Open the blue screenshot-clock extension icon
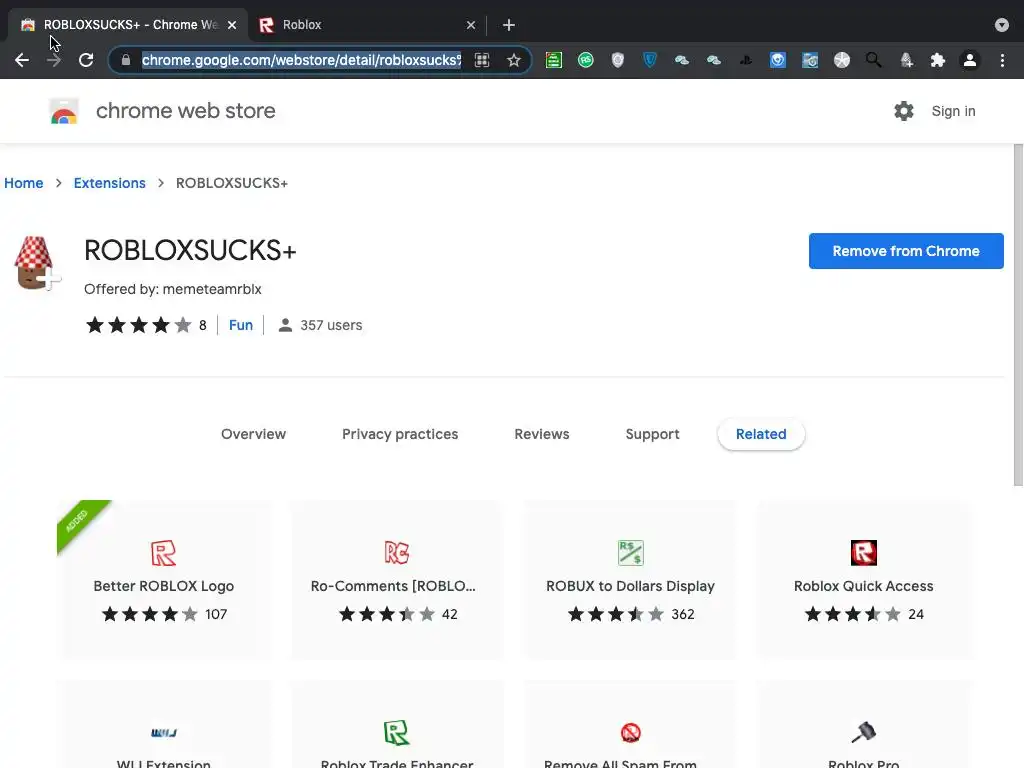This screenshot has width=1024, height=768. 810,60
